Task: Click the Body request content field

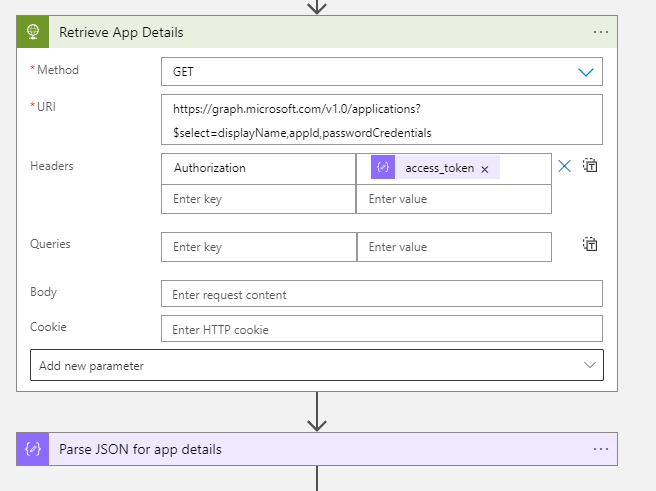Action: tap(381, 294)
